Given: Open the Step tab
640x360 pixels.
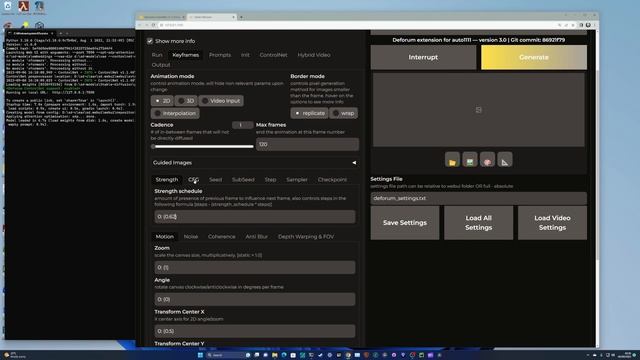Looking at the screenshot, I should point(270,180).
